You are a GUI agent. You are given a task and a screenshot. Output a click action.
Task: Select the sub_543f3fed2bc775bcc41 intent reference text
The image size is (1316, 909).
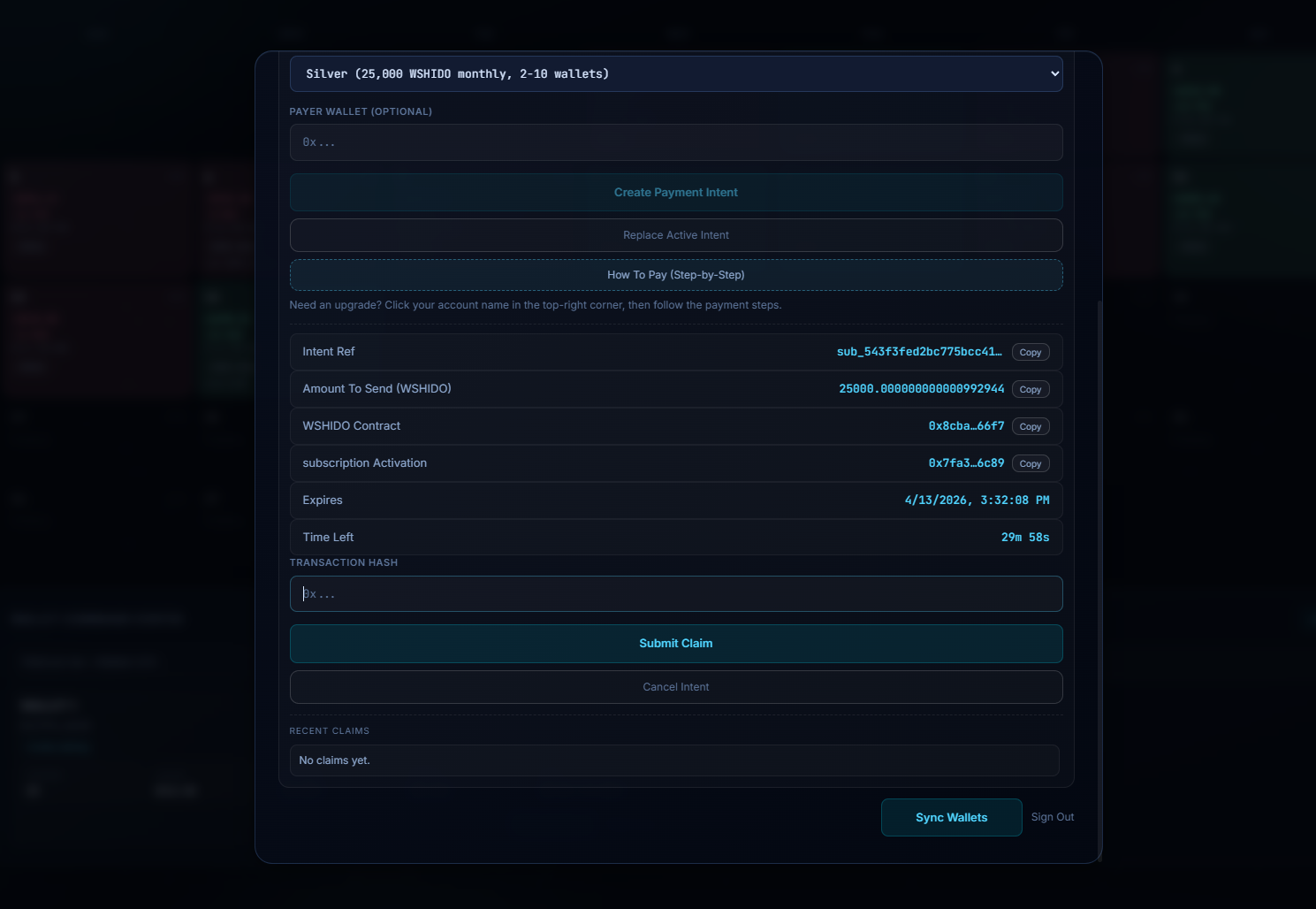click(918, 352)
